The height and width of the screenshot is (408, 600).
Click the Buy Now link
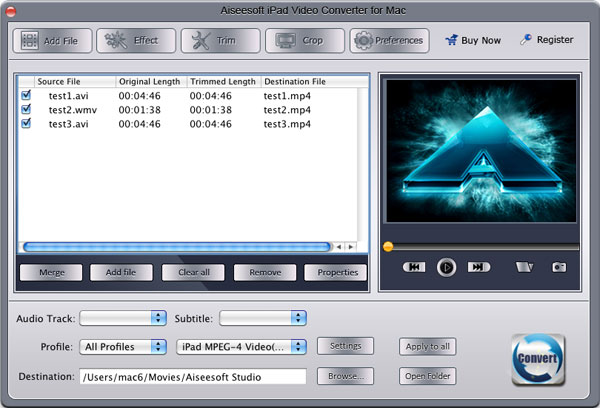point(473,40)
